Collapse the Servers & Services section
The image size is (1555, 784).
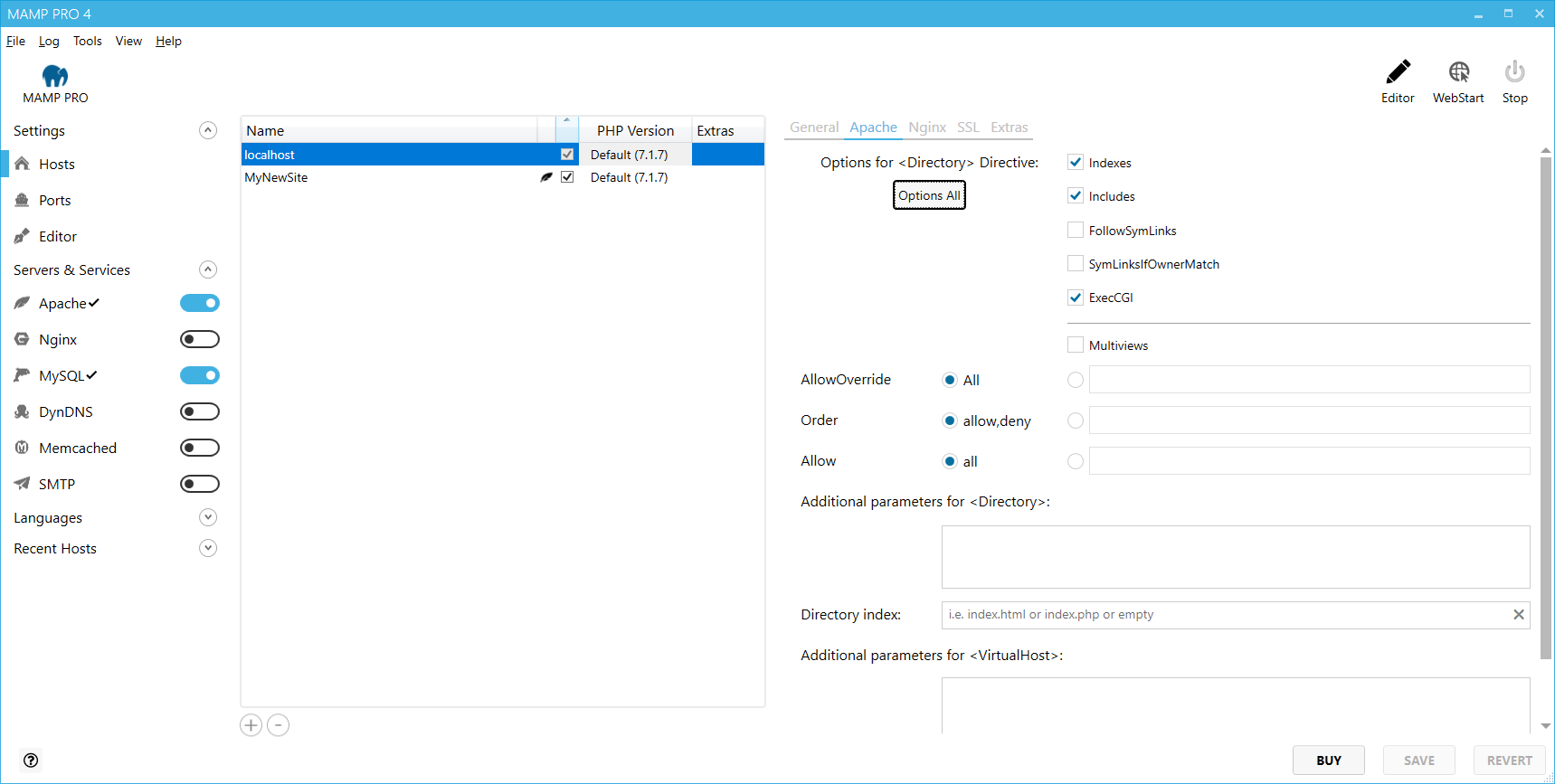(x=208, y=269)
